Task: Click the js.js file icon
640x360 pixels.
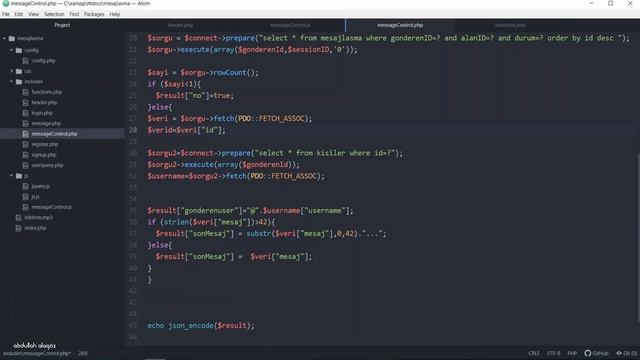Action: (x=25, y=197)
